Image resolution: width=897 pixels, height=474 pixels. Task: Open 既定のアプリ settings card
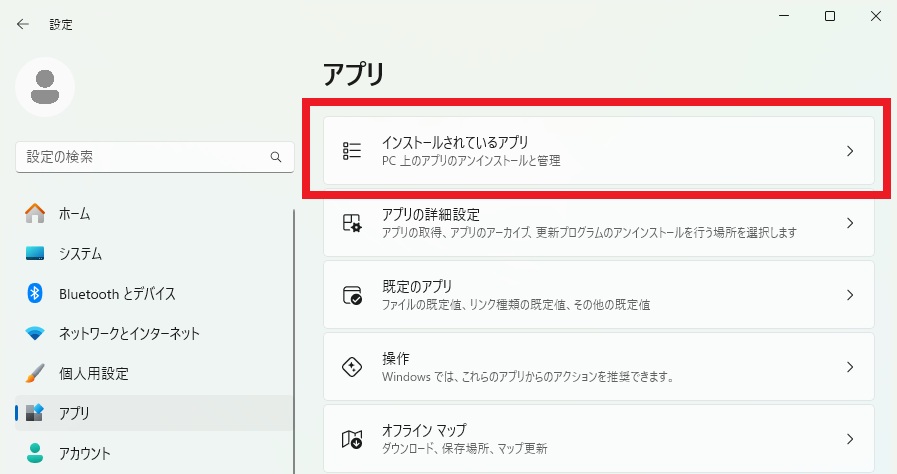pos(598,295)
